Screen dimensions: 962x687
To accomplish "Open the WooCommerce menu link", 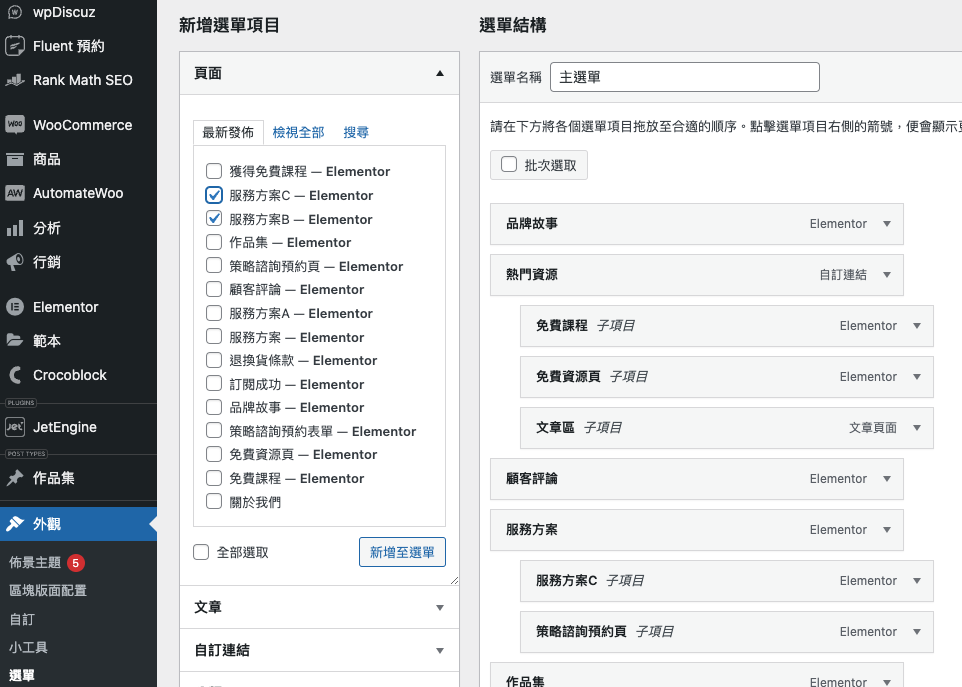I will [83, 125].
